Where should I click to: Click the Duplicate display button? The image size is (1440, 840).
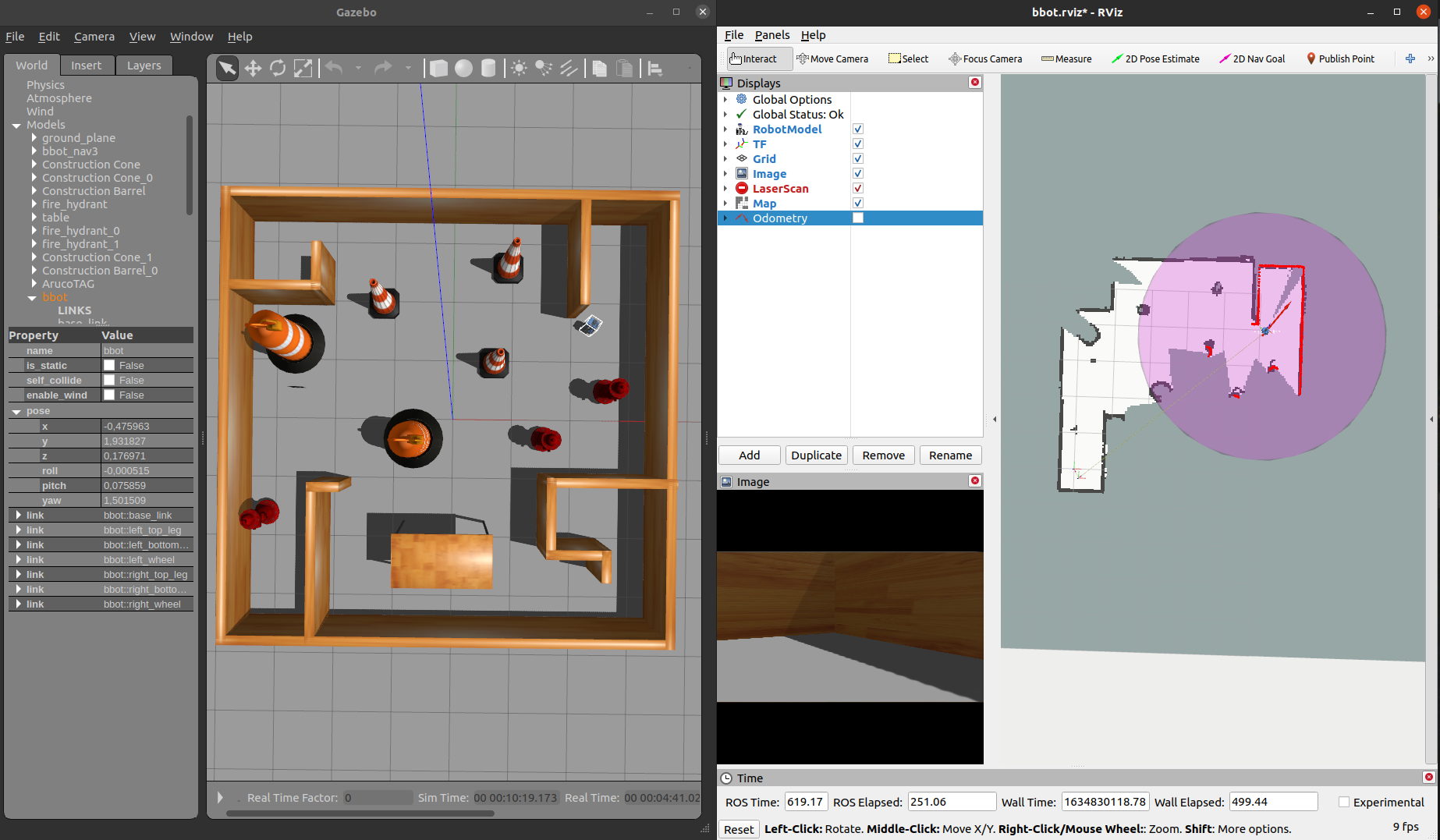[x=817, y=455]
